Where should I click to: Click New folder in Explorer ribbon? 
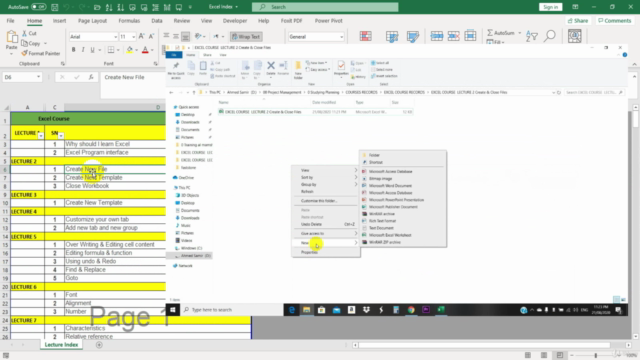pyautogui.click(x=298, y=70)
